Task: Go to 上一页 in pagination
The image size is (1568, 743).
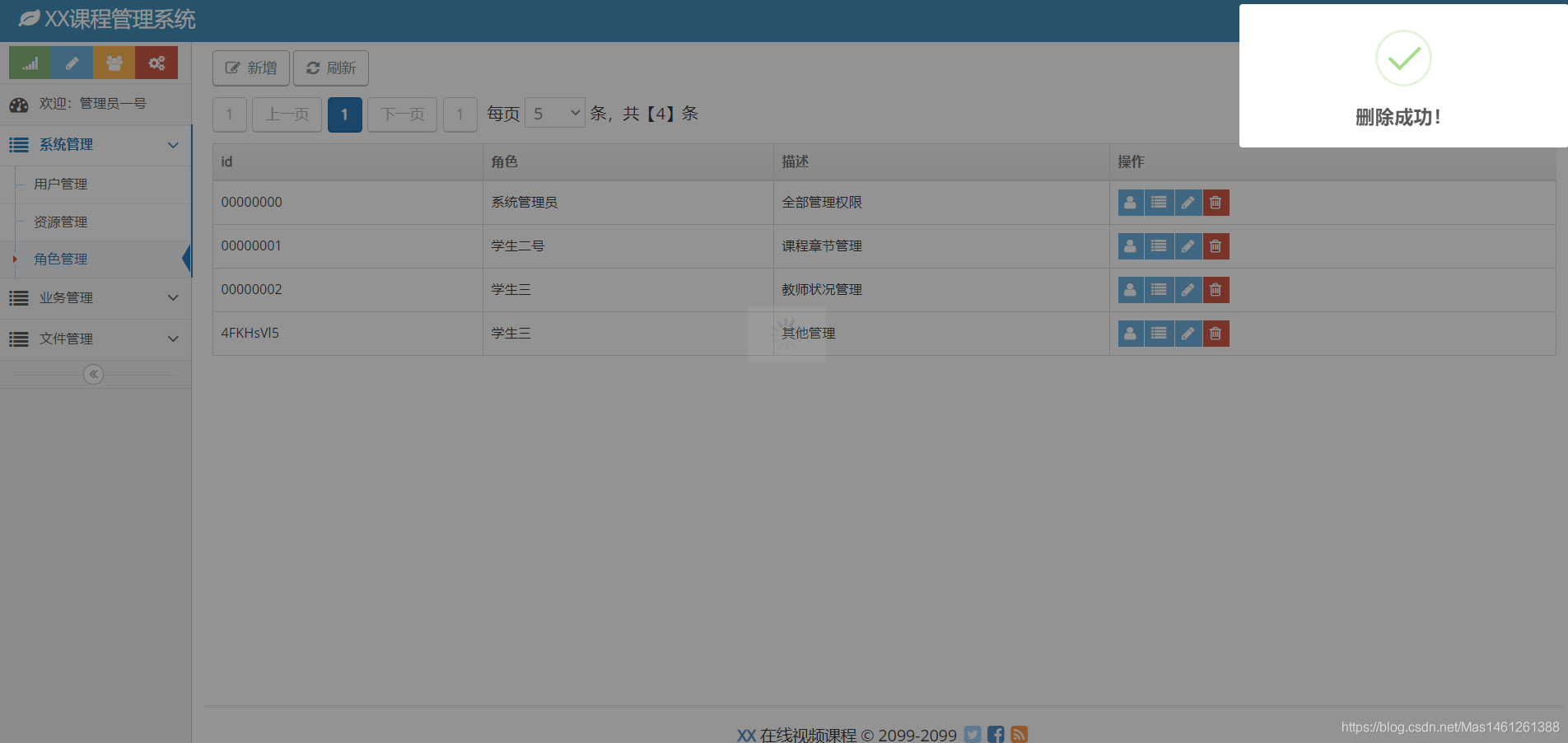Action: 287,114
